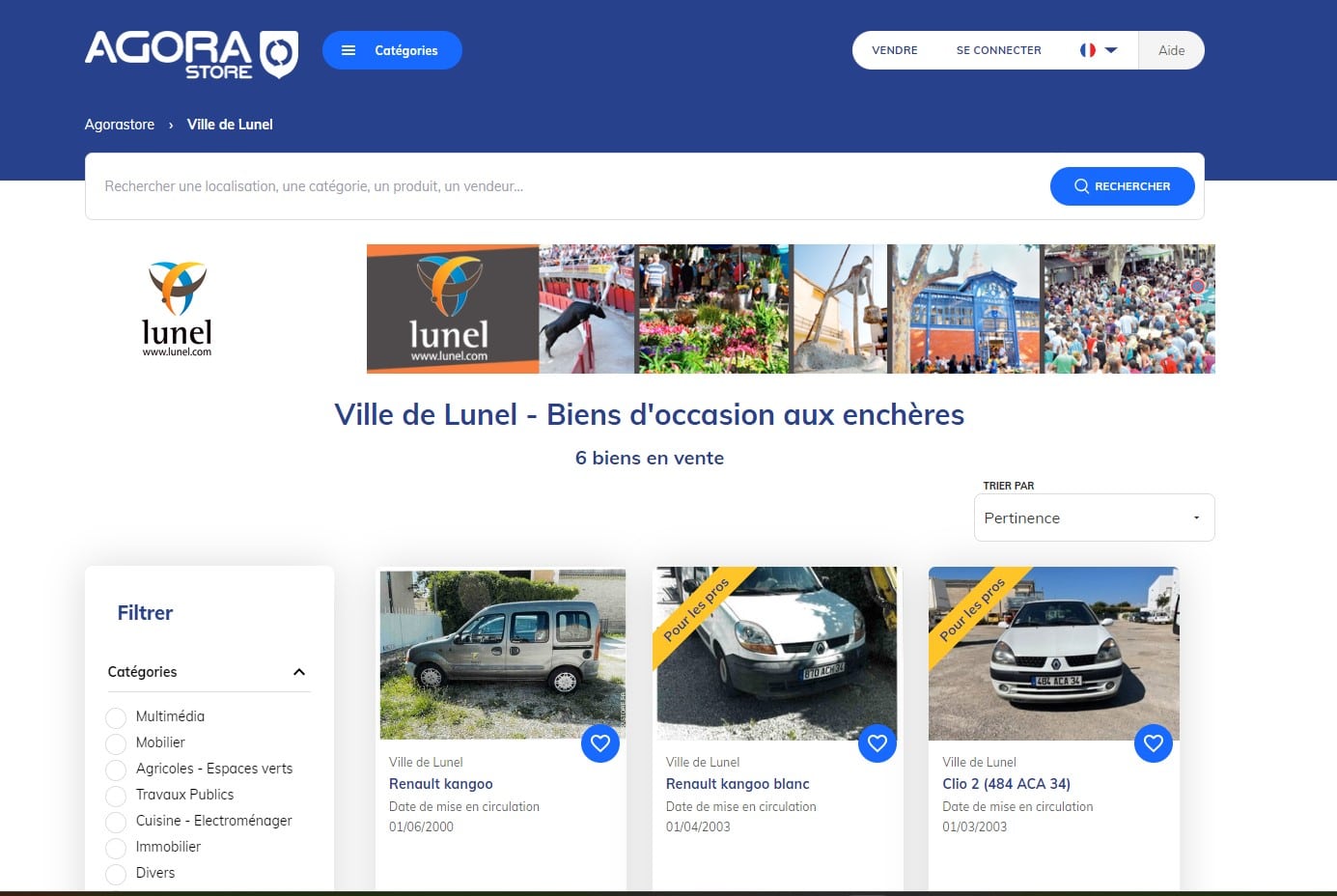
Task: Open the Renault kangoo title link
Action: (x=441, y=784)
